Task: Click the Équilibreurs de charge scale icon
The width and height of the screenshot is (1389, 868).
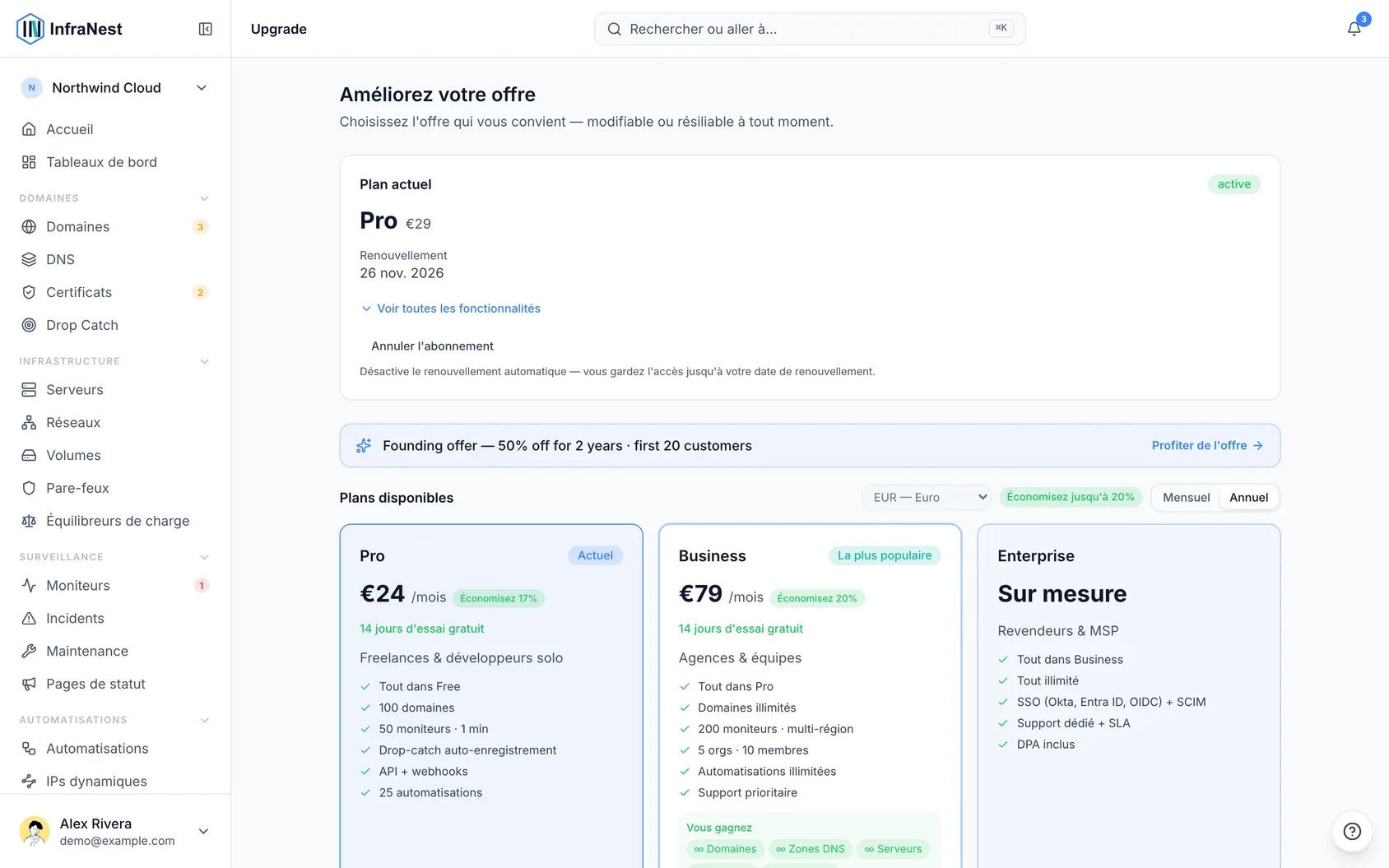Action: pyautogui.click(x=29, y=521)
